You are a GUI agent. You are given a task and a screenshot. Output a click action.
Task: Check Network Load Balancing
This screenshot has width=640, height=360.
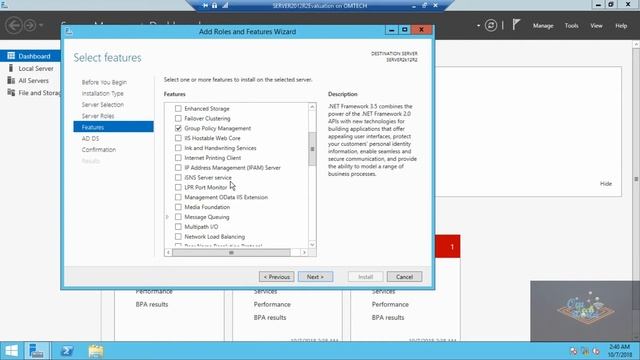tap(178, 236)
